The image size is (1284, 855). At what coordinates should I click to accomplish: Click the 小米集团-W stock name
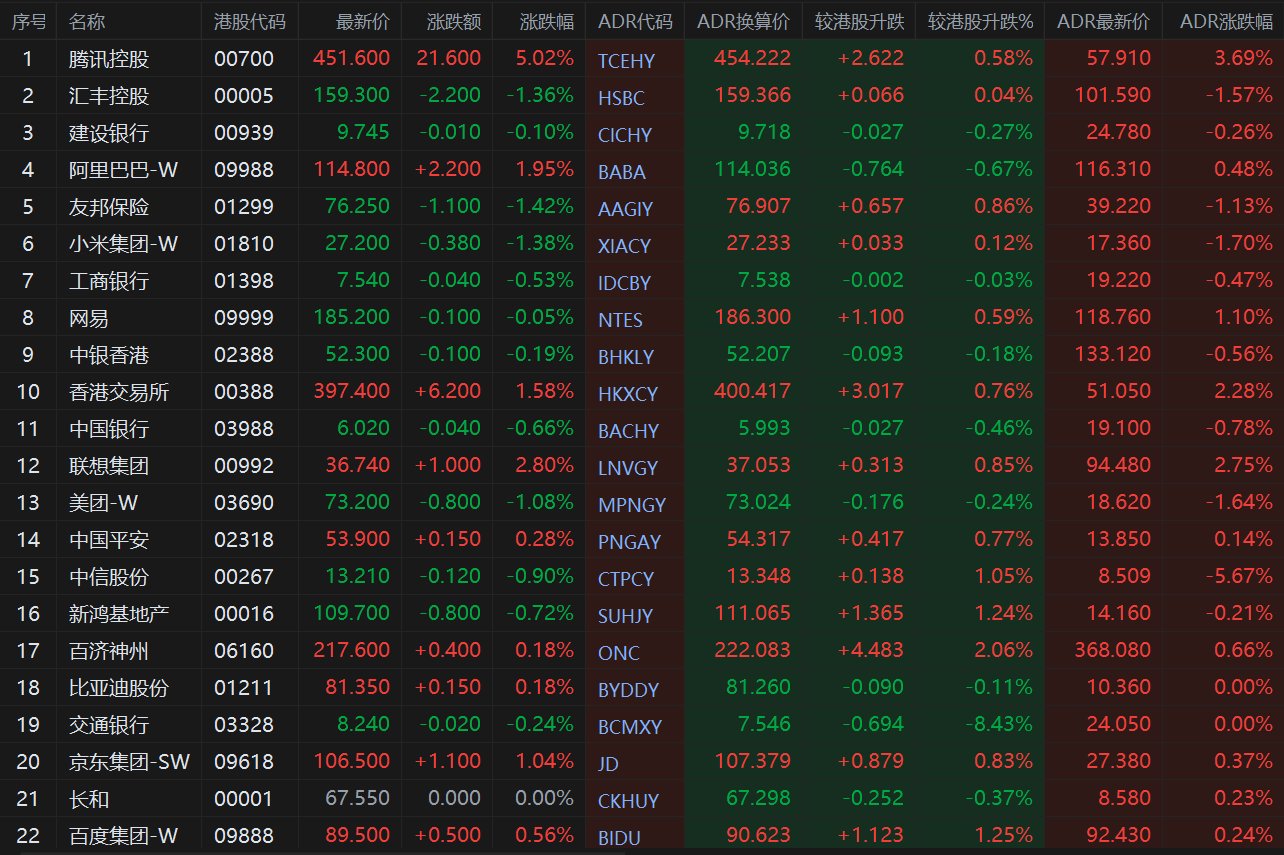(x=124, y=244)
